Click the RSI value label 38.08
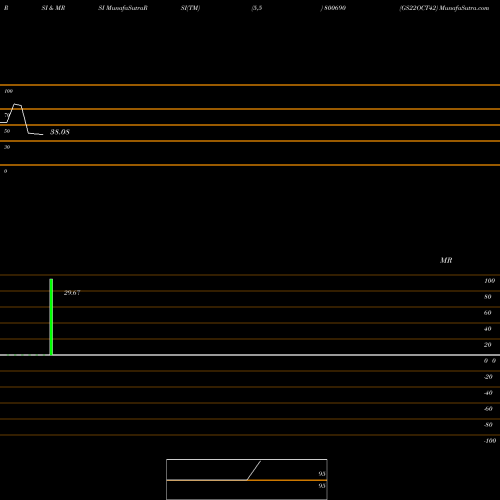The image size is (500, 500). click(60, 132)
